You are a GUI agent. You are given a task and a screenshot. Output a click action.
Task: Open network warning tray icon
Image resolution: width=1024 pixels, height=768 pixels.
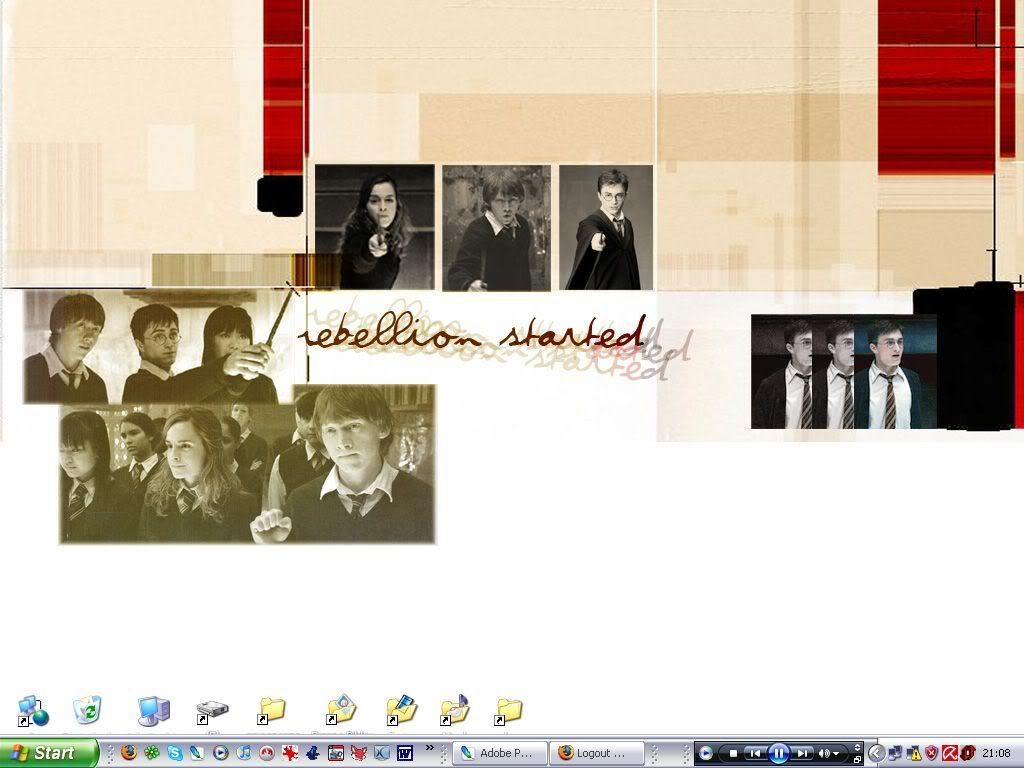[914, 753]
